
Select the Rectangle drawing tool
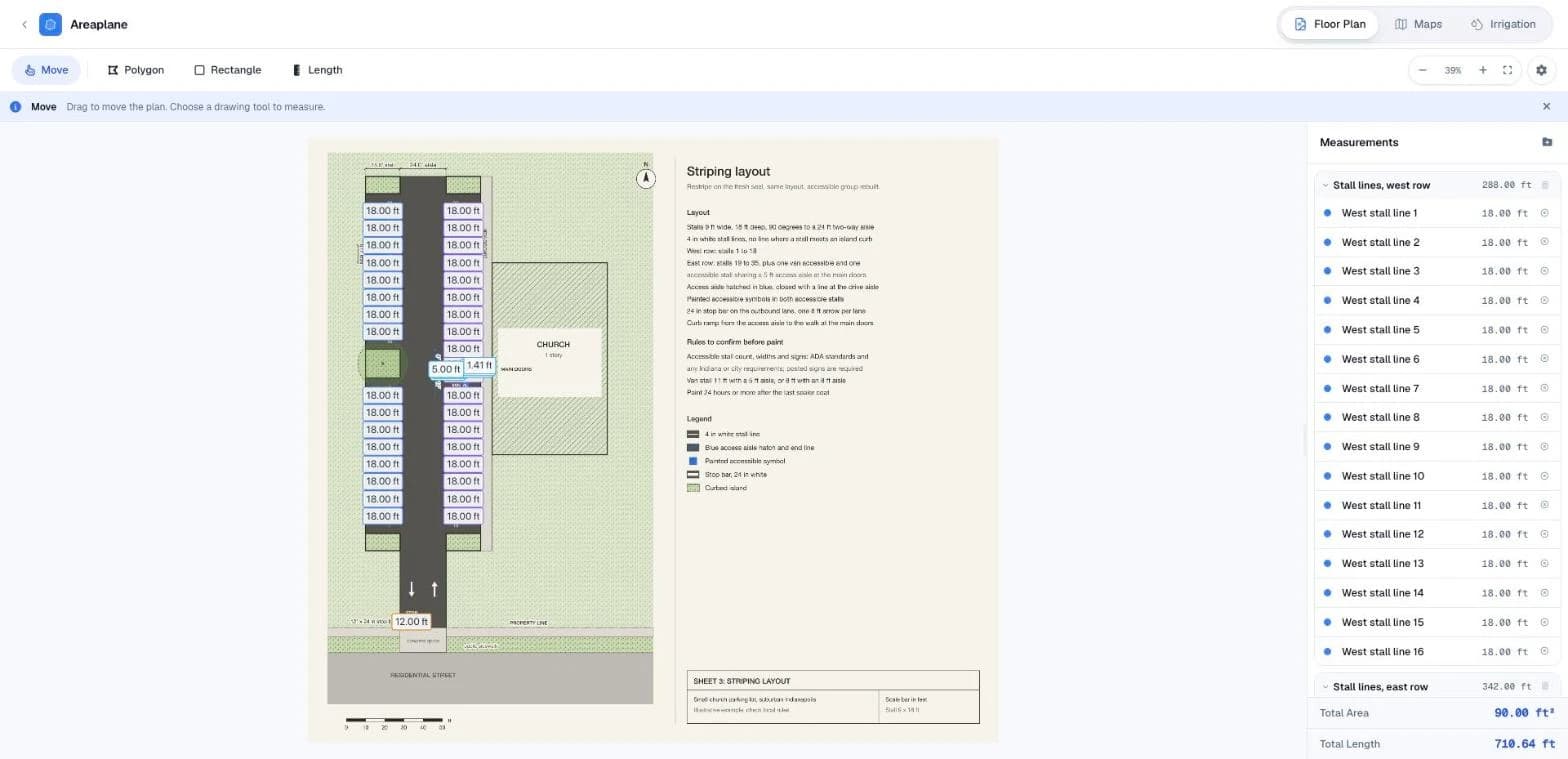click(x=228, y=70)
